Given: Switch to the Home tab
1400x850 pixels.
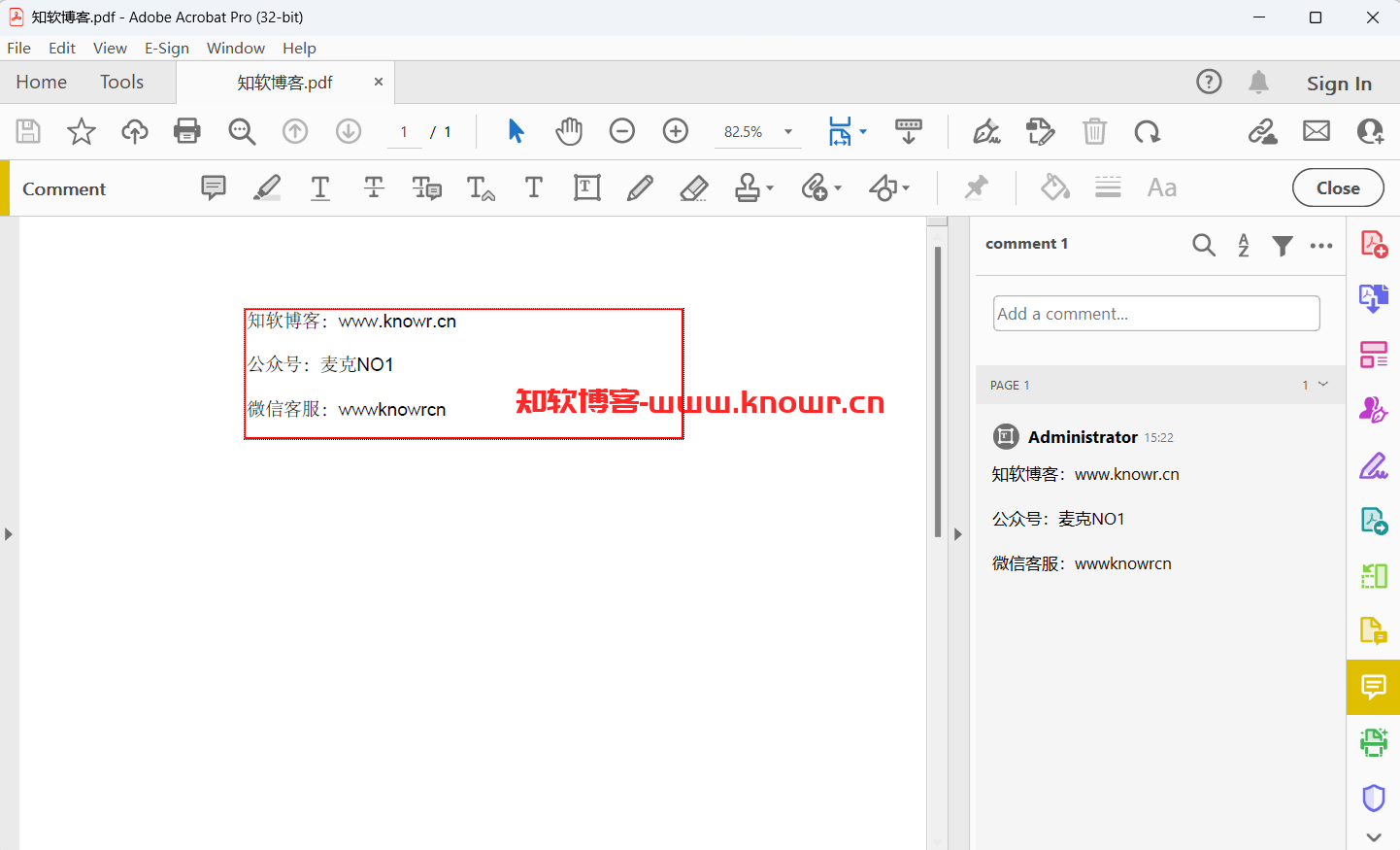Looking at the screenshot, I should 42,83.
